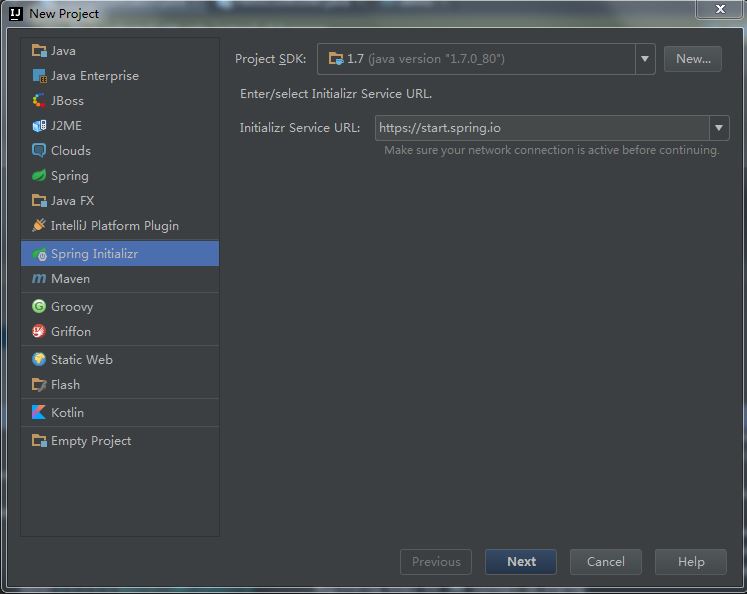Click the Griffon red icon

39,331
